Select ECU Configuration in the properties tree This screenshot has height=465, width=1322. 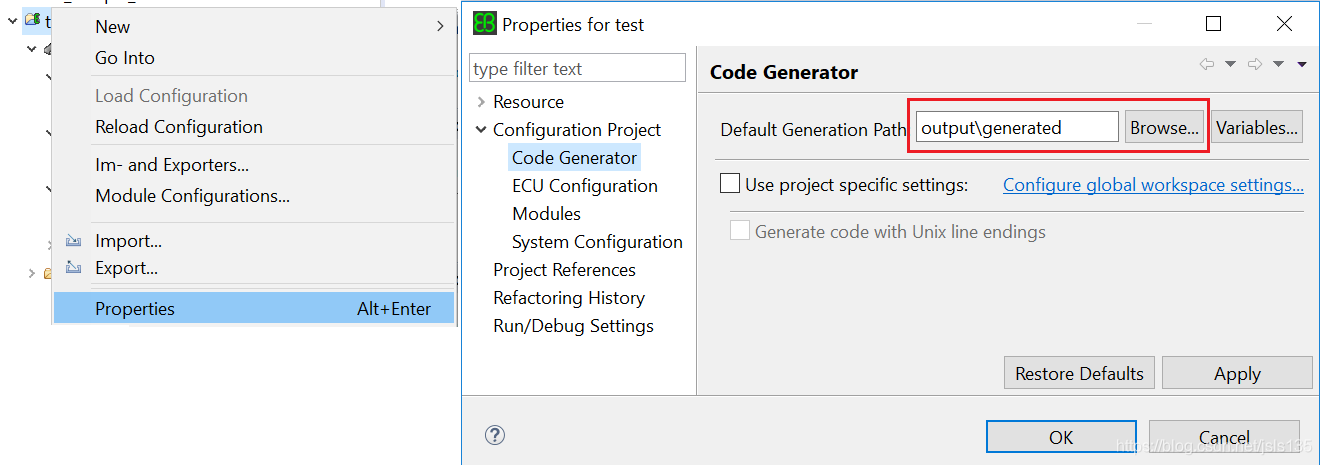pyautogui.click(x=584, y=186)
